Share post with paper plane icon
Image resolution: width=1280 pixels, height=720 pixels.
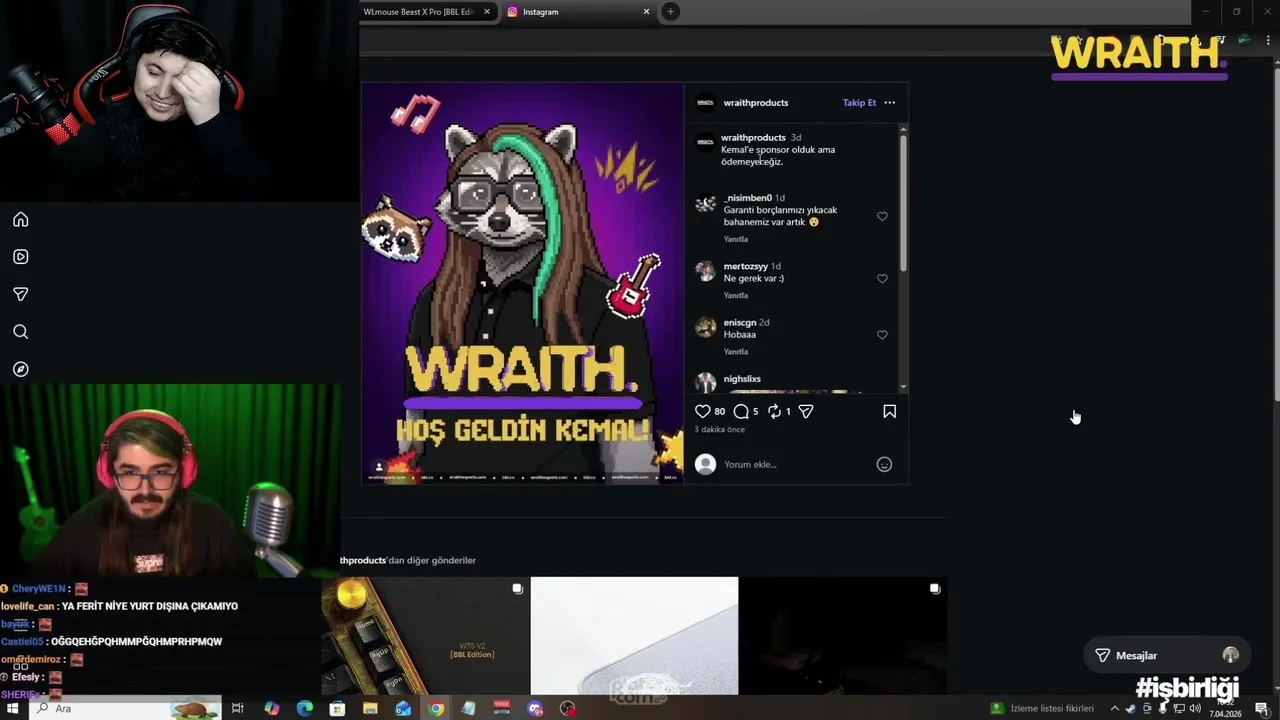click(x=806, y=411)
